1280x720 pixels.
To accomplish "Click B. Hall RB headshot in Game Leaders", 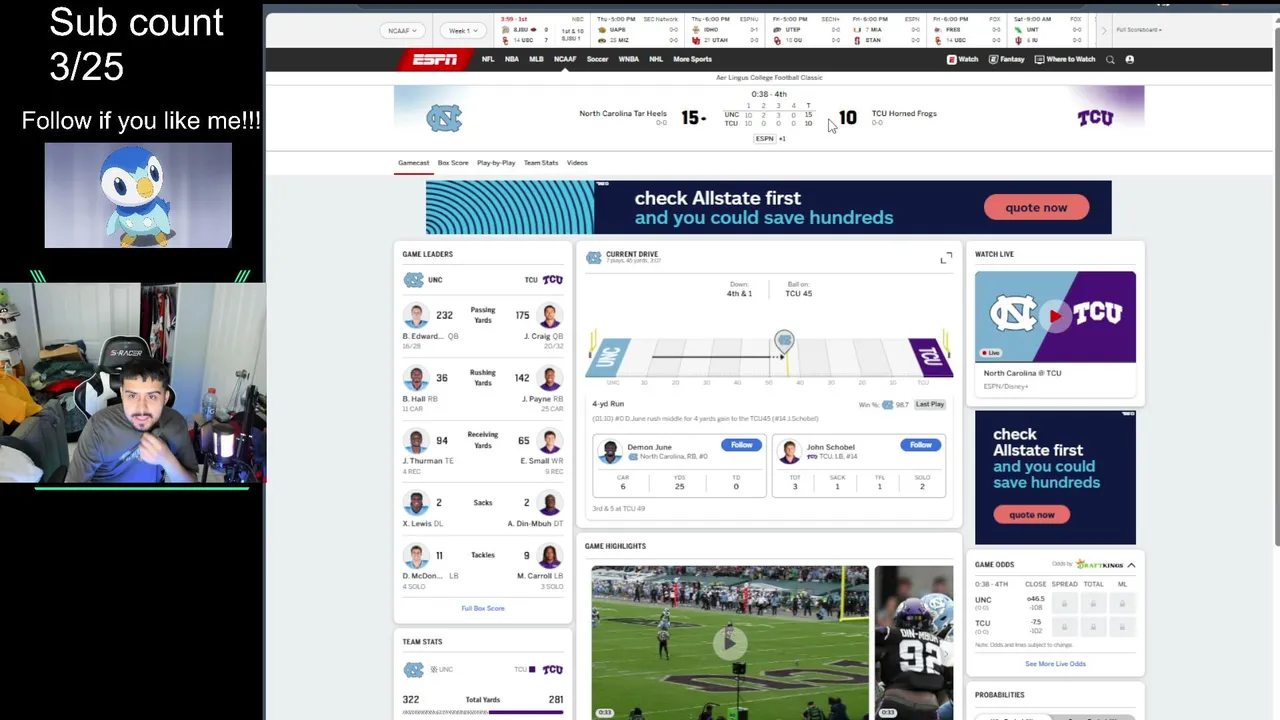I will click(416, 379).
